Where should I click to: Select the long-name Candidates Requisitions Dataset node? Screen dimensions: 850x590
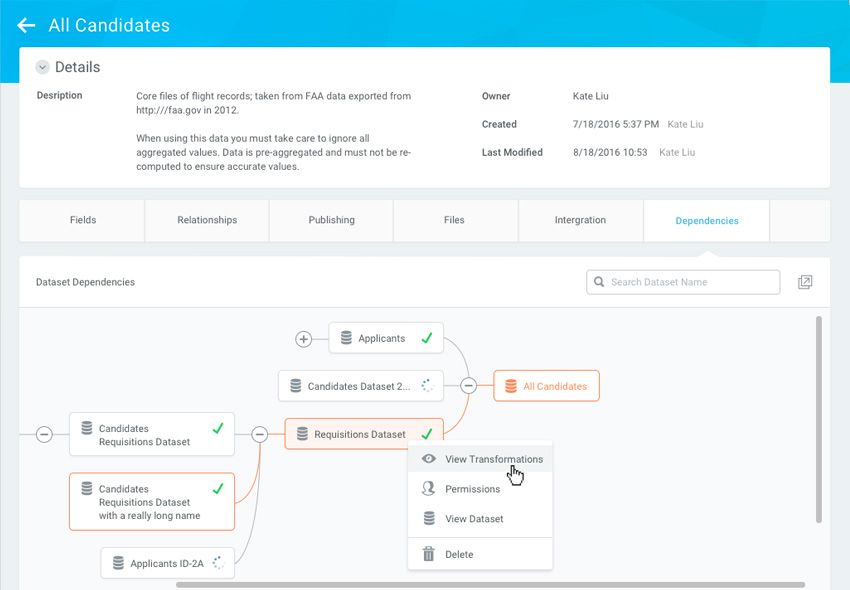[152, 502]
